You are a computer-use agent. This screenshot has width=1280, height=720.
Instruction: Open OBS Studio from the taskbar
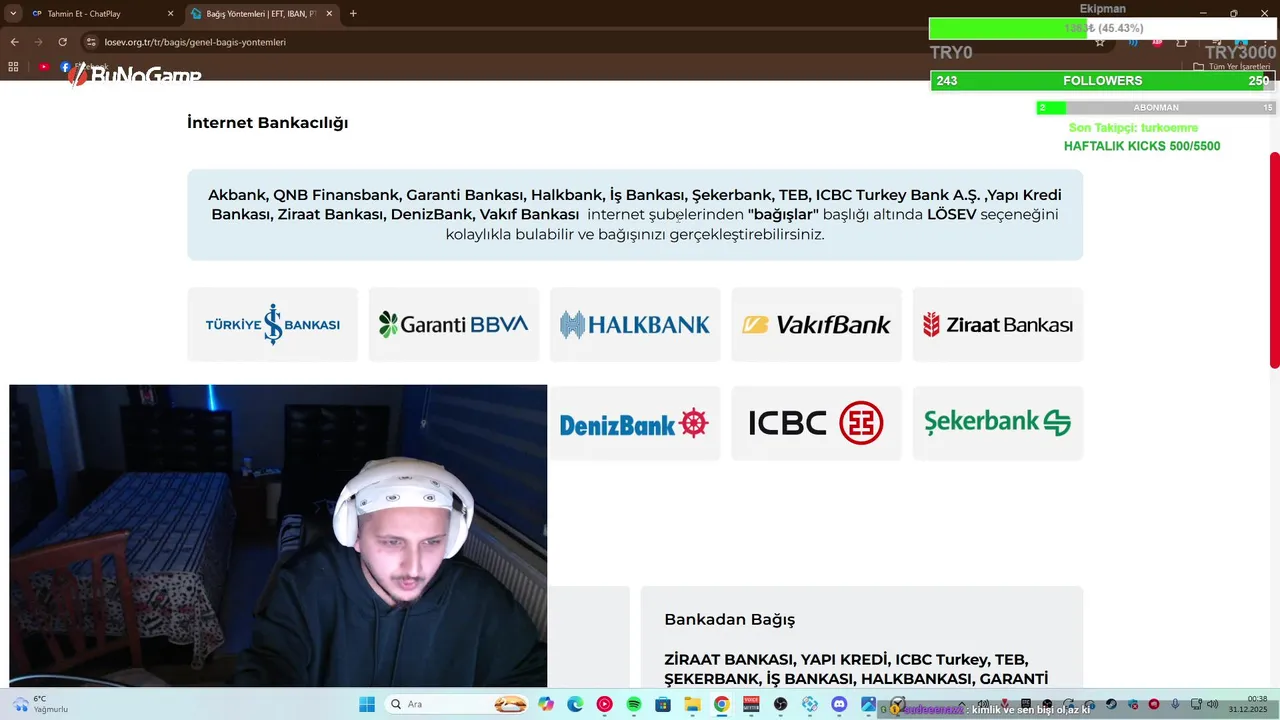pyautogui.click(x=780, y=704)
